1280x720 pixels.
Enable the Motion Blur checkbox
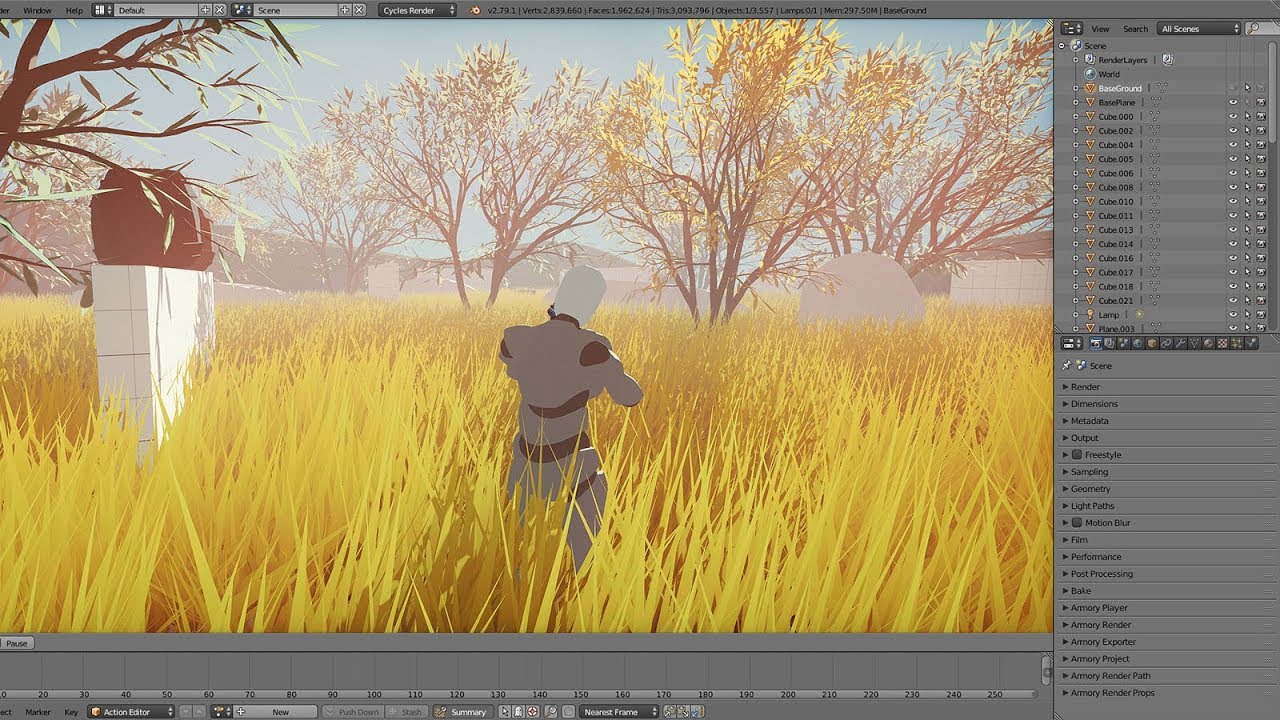(1078, 523)
